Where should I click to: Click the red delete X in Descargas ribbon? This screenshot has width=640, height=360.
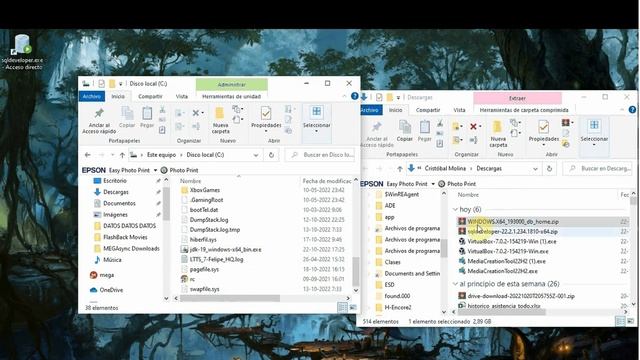(473, 127)
